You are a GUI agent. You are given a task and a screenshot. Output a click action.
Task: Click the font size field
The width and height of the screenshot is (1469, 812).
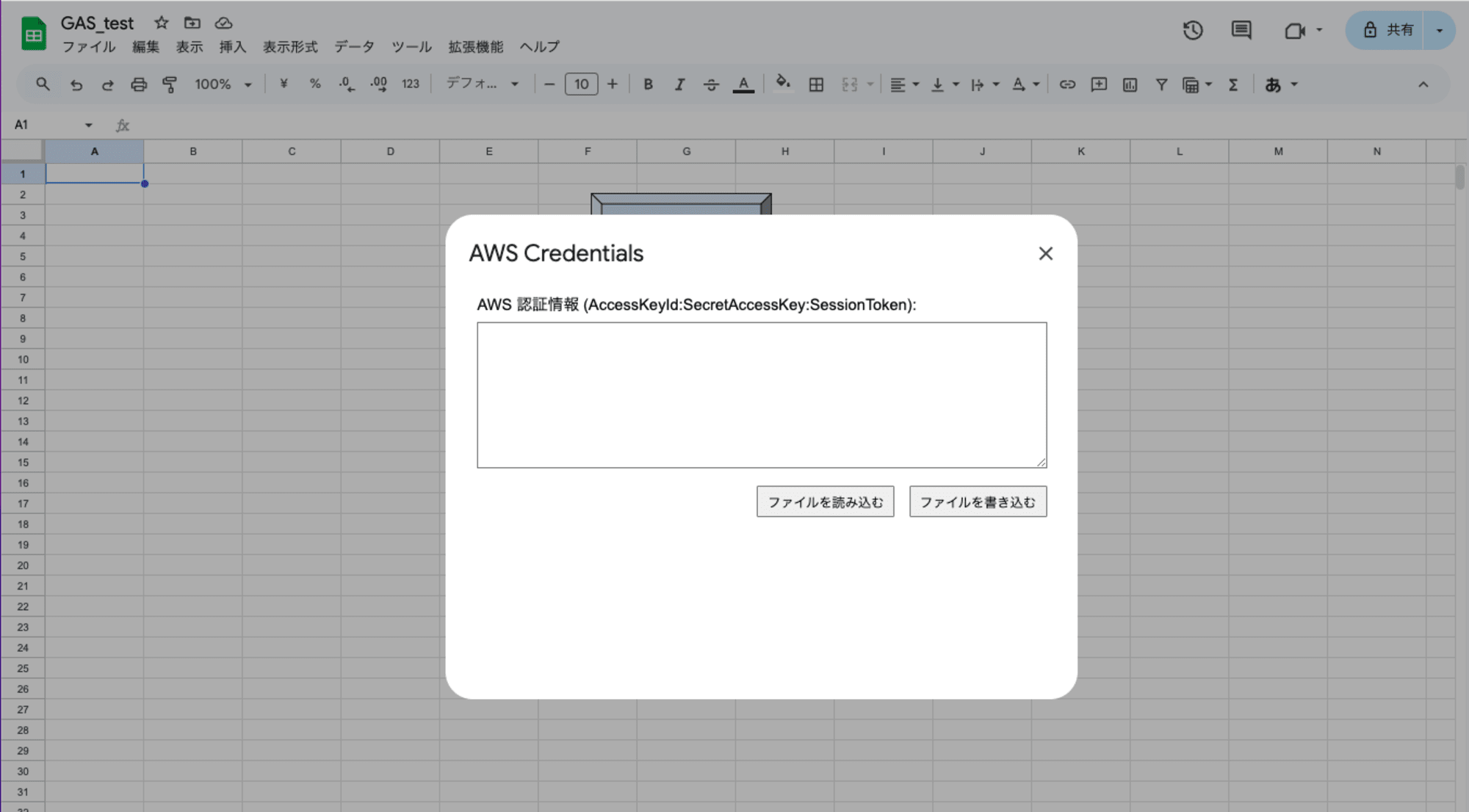tap(581, 84)
